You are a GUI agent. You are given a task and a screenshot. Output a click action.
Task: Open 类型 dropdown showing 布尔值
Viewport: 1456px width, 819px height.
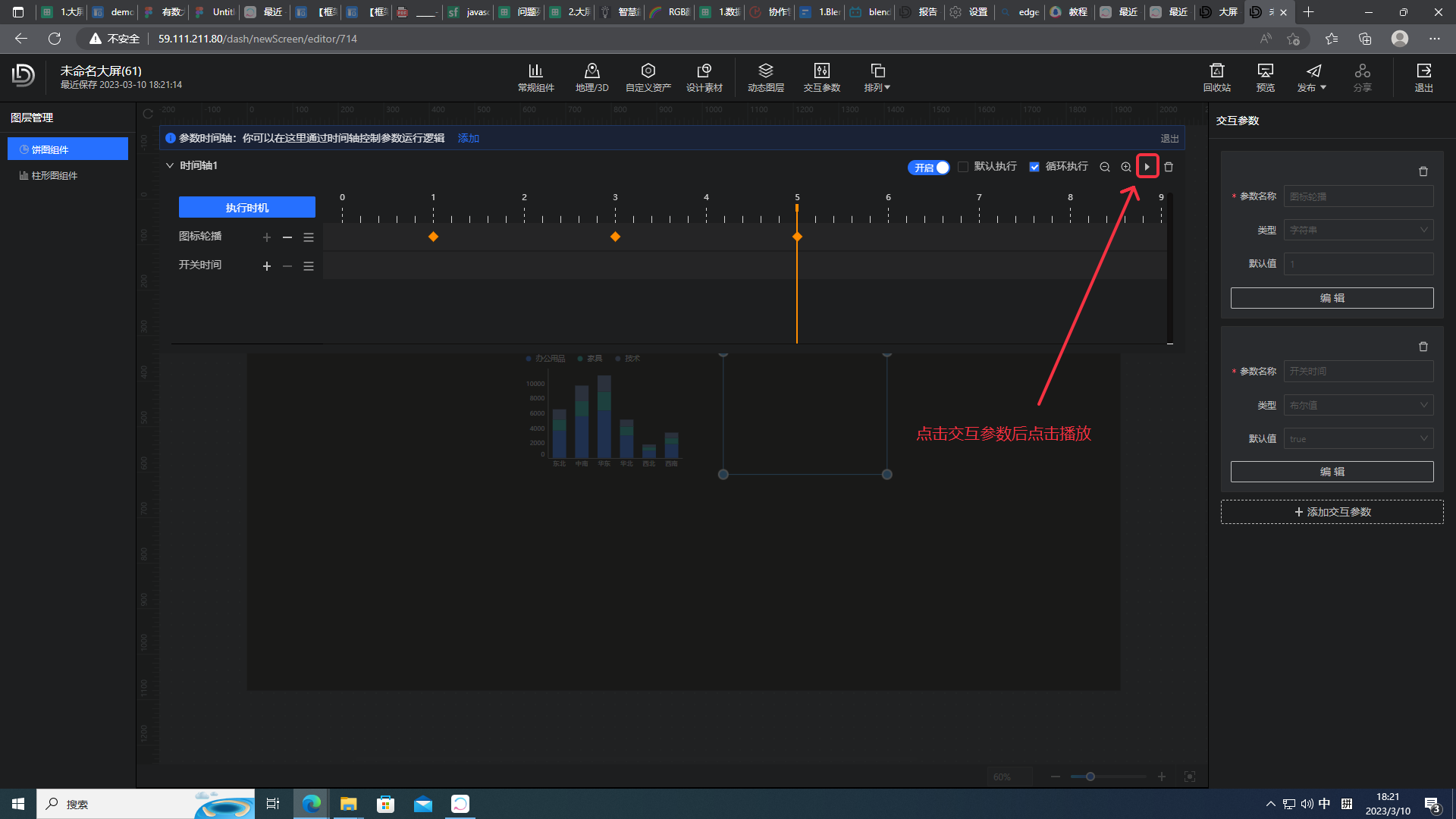click(1358, 405)
